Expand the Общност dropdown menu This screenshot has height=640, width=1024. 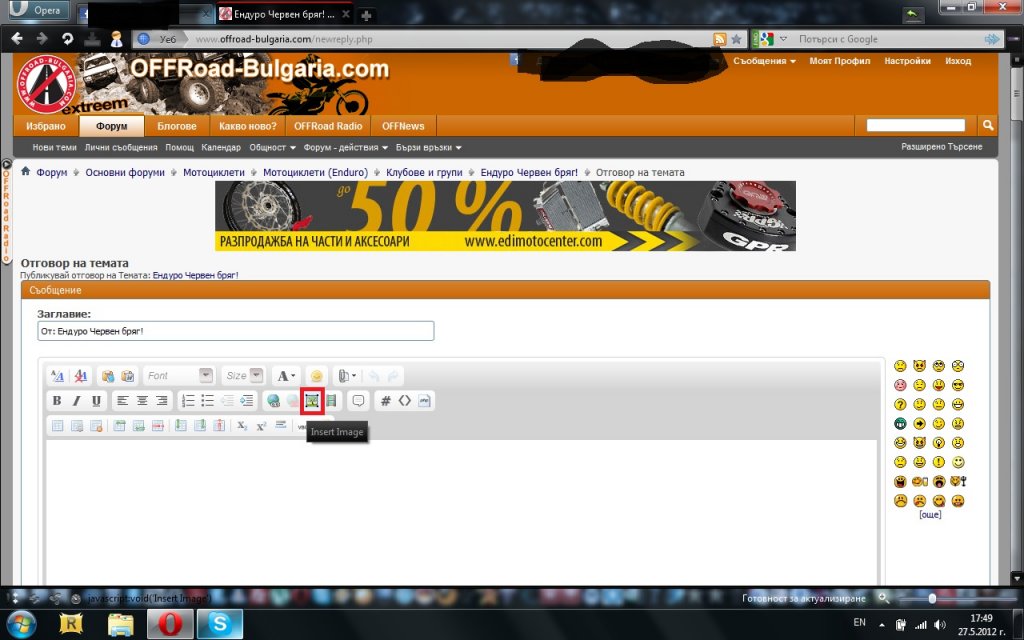point(272,148)
